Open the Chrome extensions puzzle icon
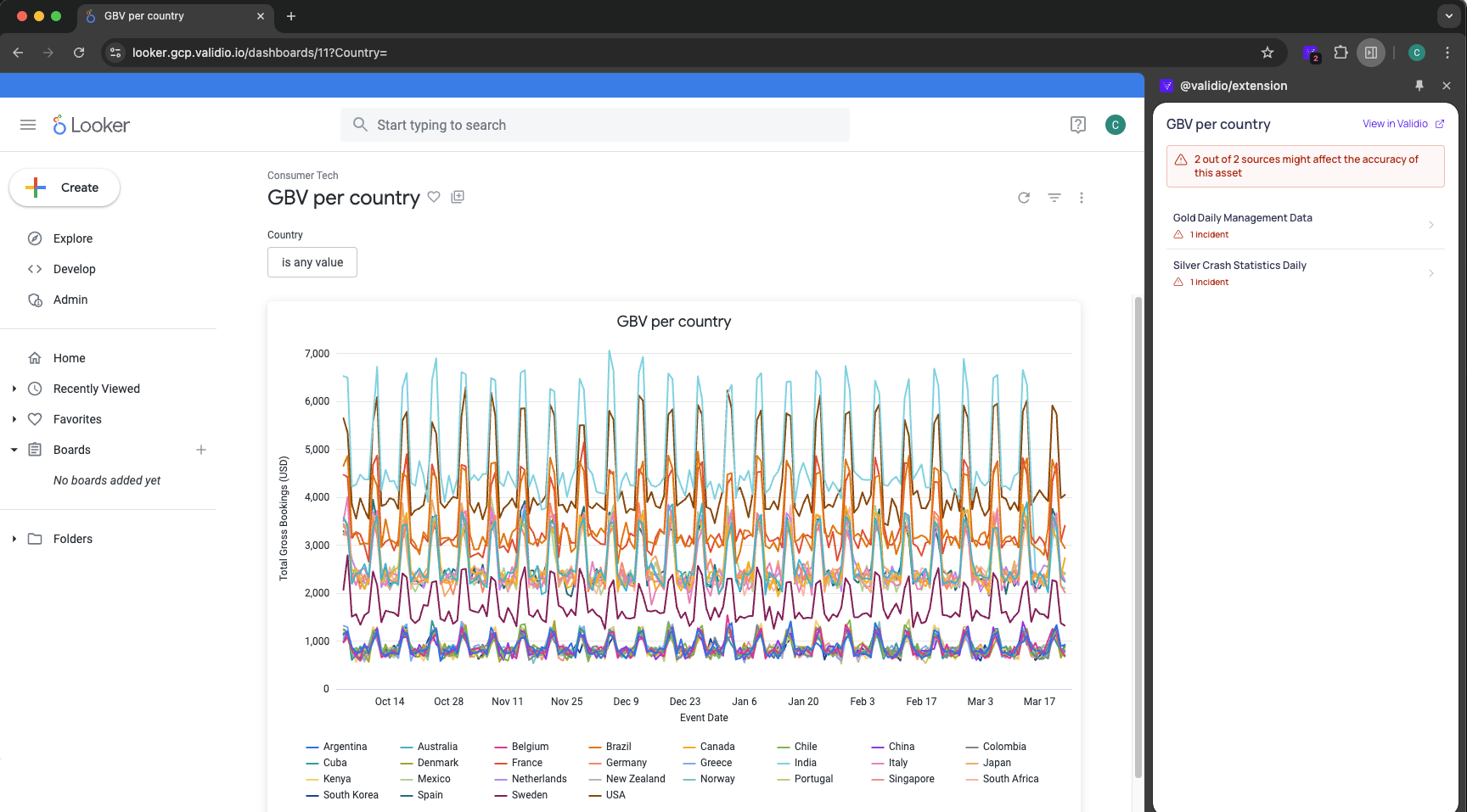The width and height of the screenshot is (1467, 812). click(x=1341, y=53)
